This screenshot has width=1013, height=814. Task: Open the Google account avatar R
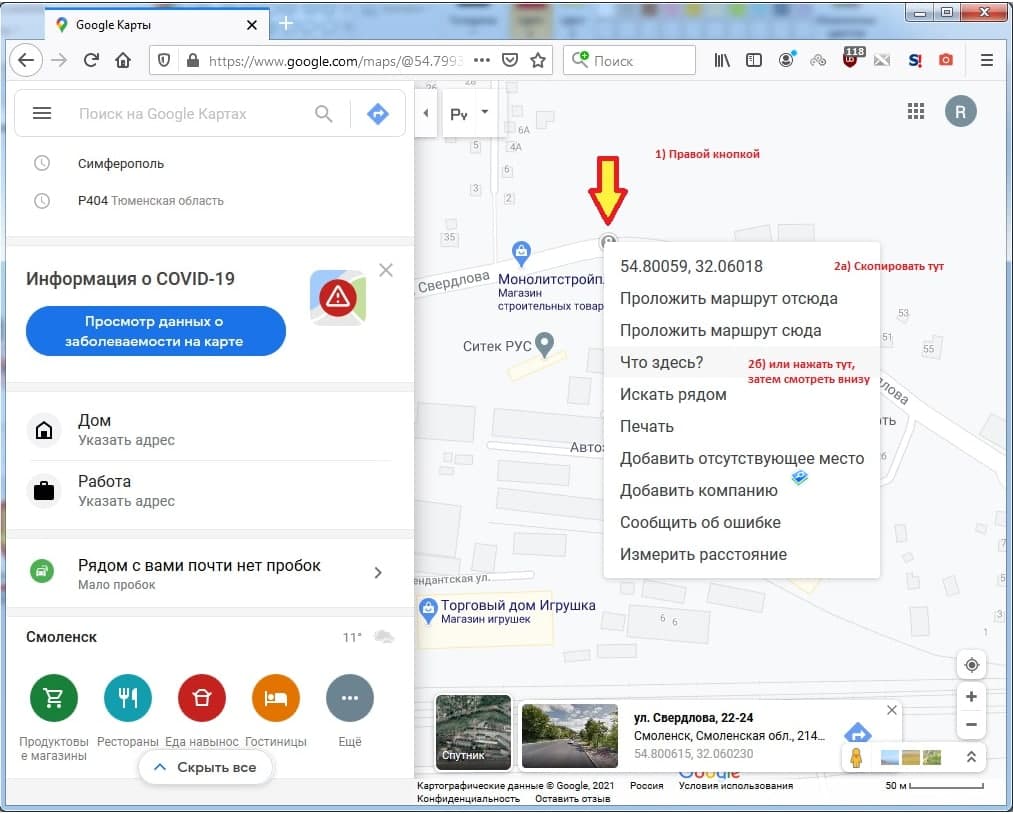coord(961,111)
